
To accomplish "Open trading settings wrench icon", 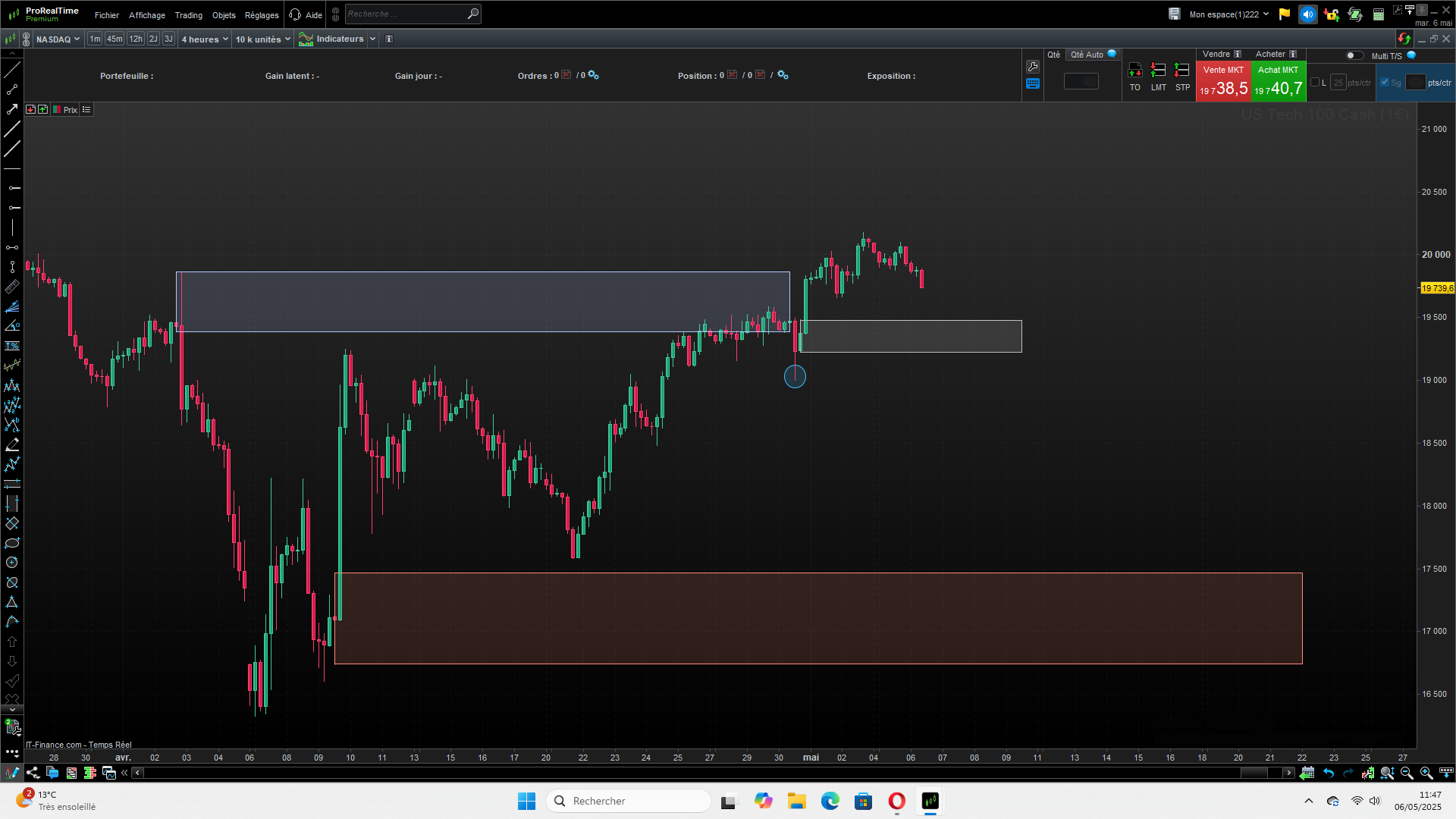I will (1032, 67).
